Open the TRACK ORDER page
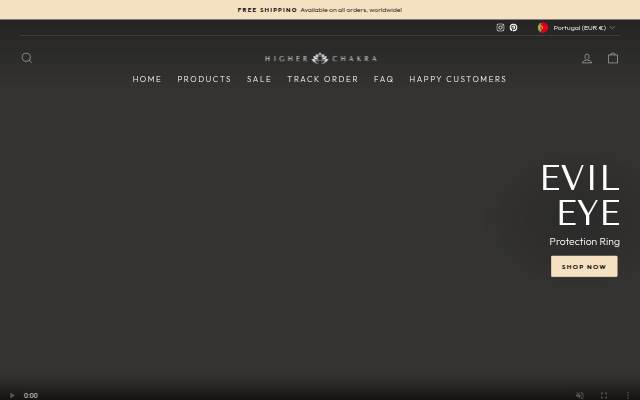Viewport: 640px width, 400px height. pyautogui.click(x=322, y=79)
